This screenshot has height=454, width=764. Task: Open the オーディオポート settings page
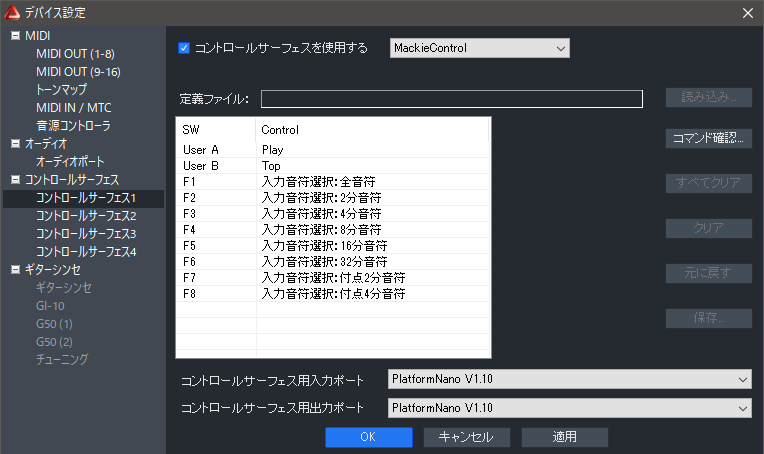tap(70, 162)
